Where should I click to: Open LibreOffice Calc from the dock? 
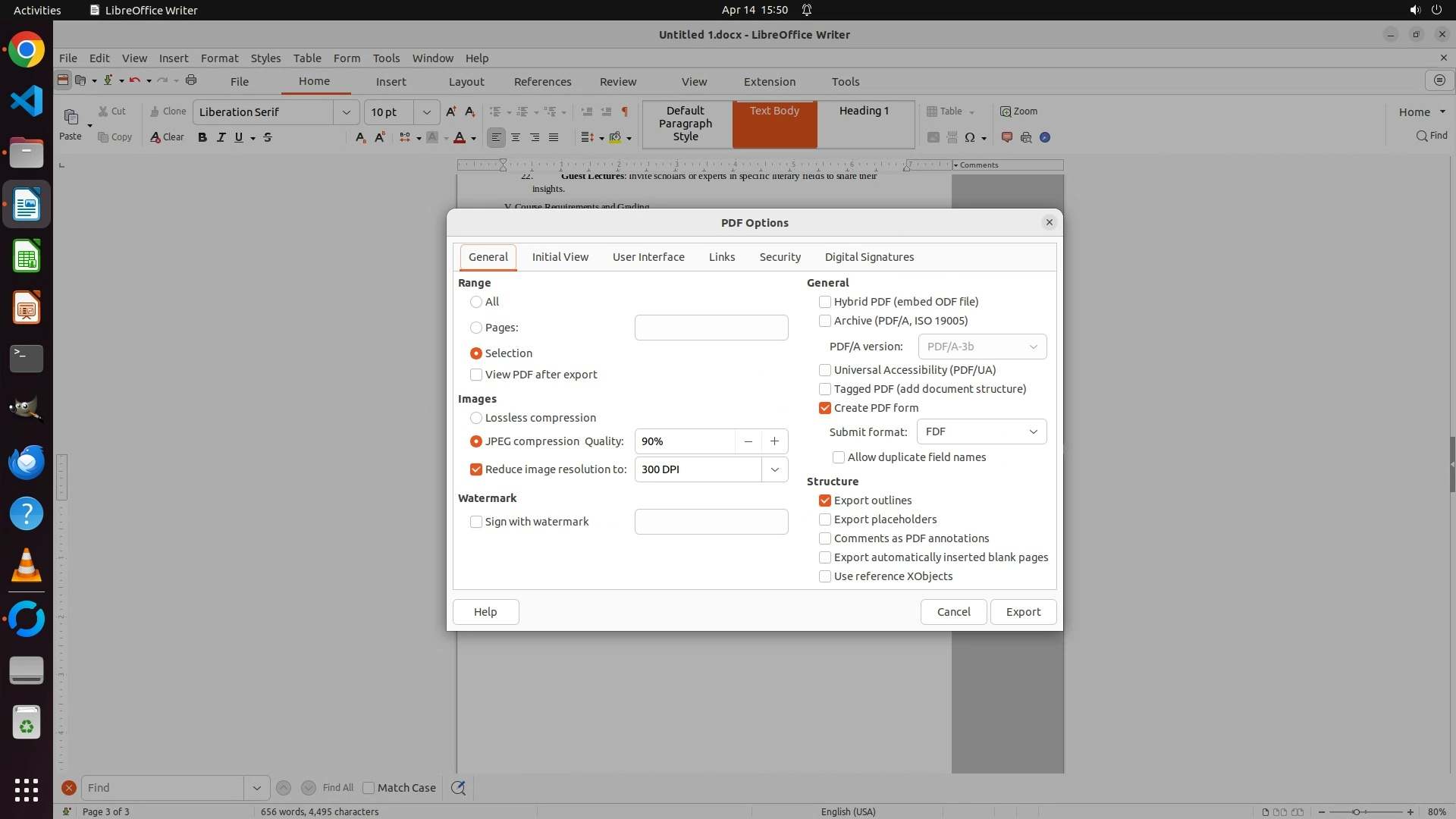pos(27,256)
